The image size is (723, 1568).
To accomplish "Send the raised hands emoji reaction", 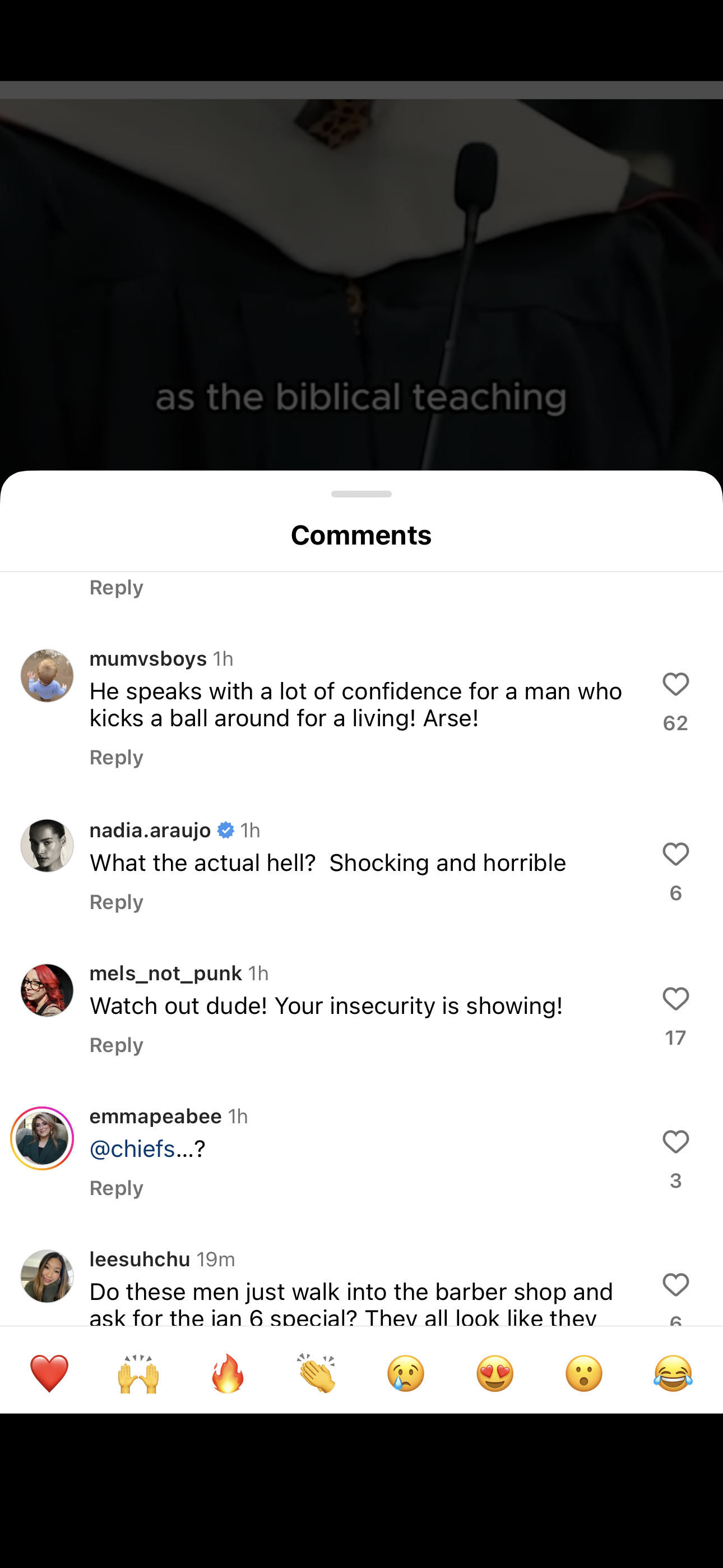I will (x=138, y=1373).
